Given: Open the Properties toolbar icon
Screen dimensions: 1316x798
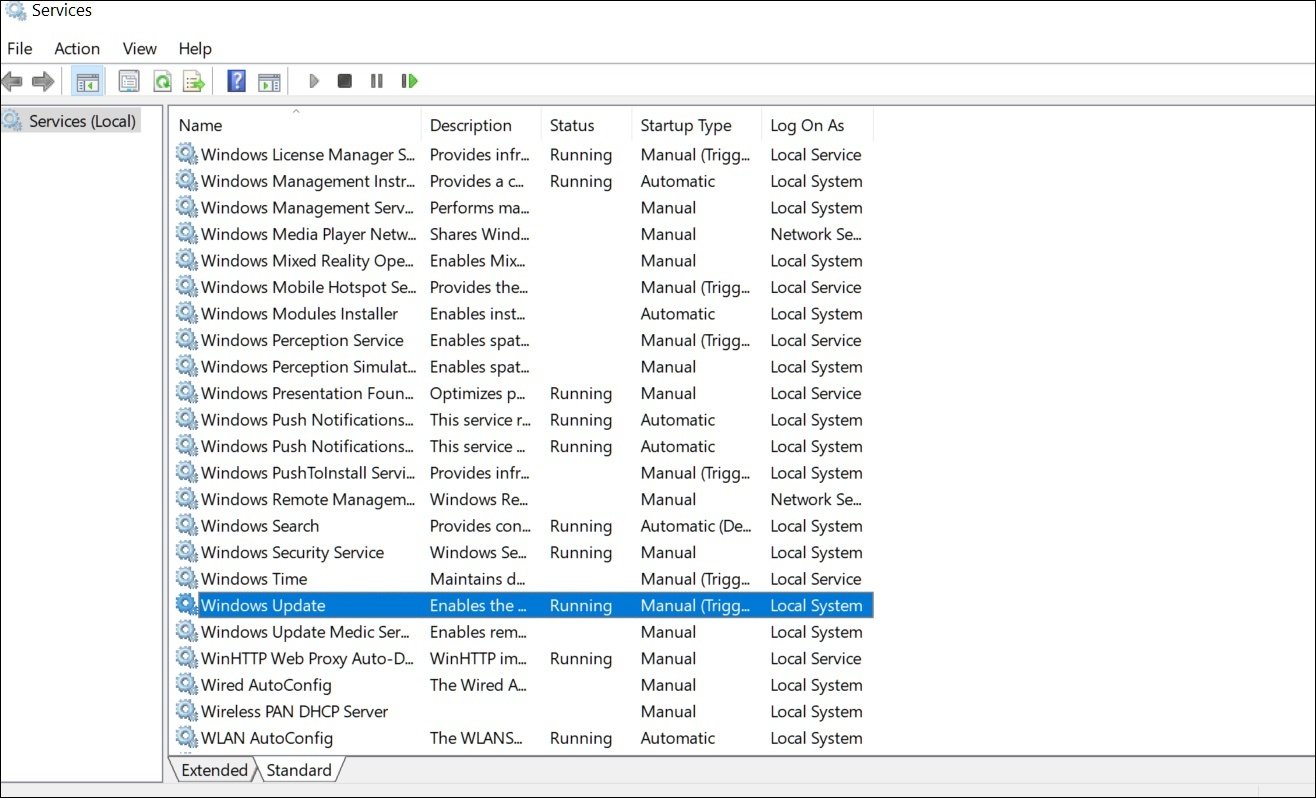Looking at the screenshot, I should tap(129, 81).
